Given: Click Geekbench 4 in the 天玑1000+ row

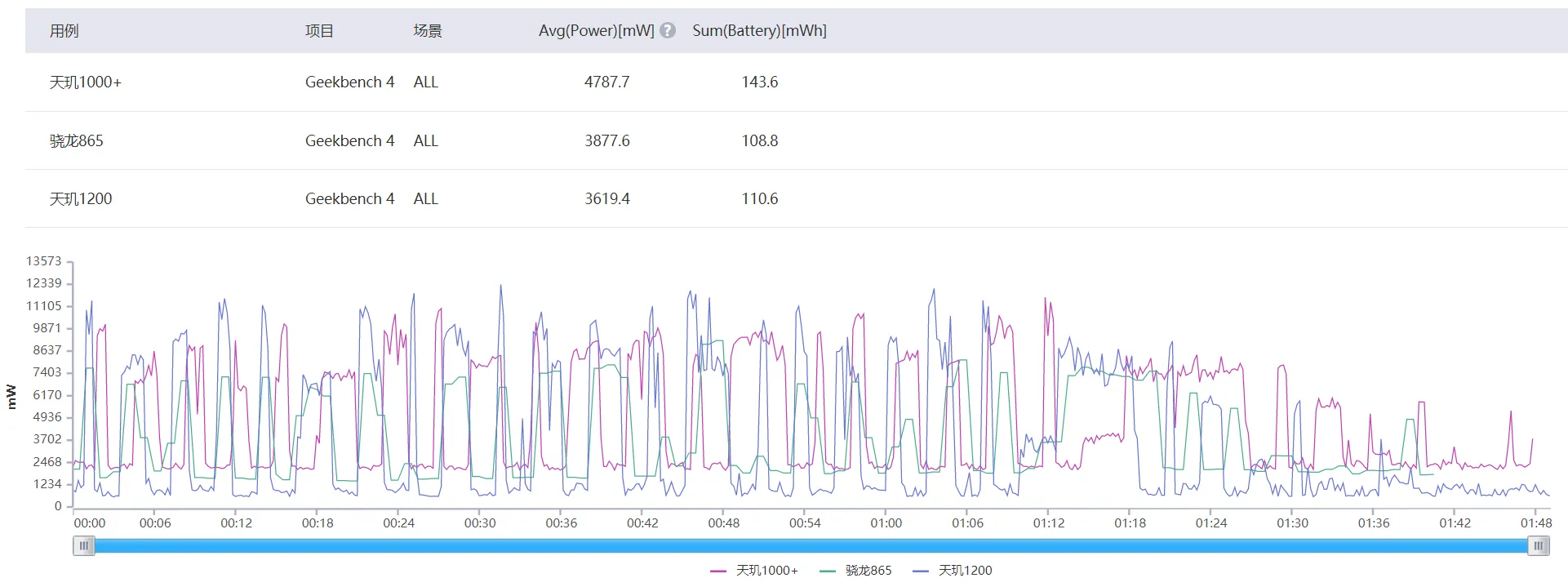Looking at the screenshot, I should 350,82.
